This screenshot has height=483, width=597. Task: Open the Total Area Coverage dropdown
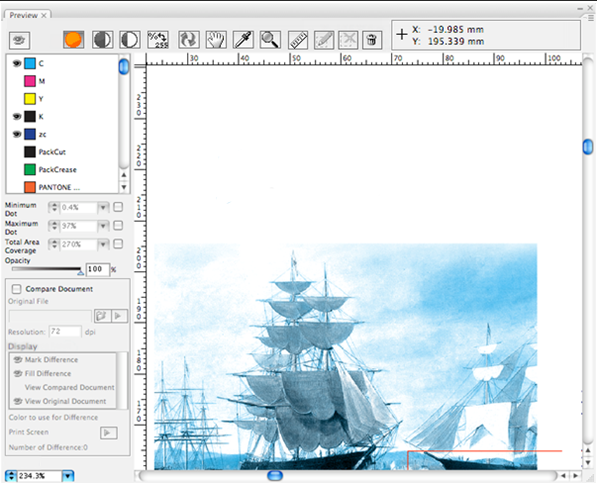point(103,244)
